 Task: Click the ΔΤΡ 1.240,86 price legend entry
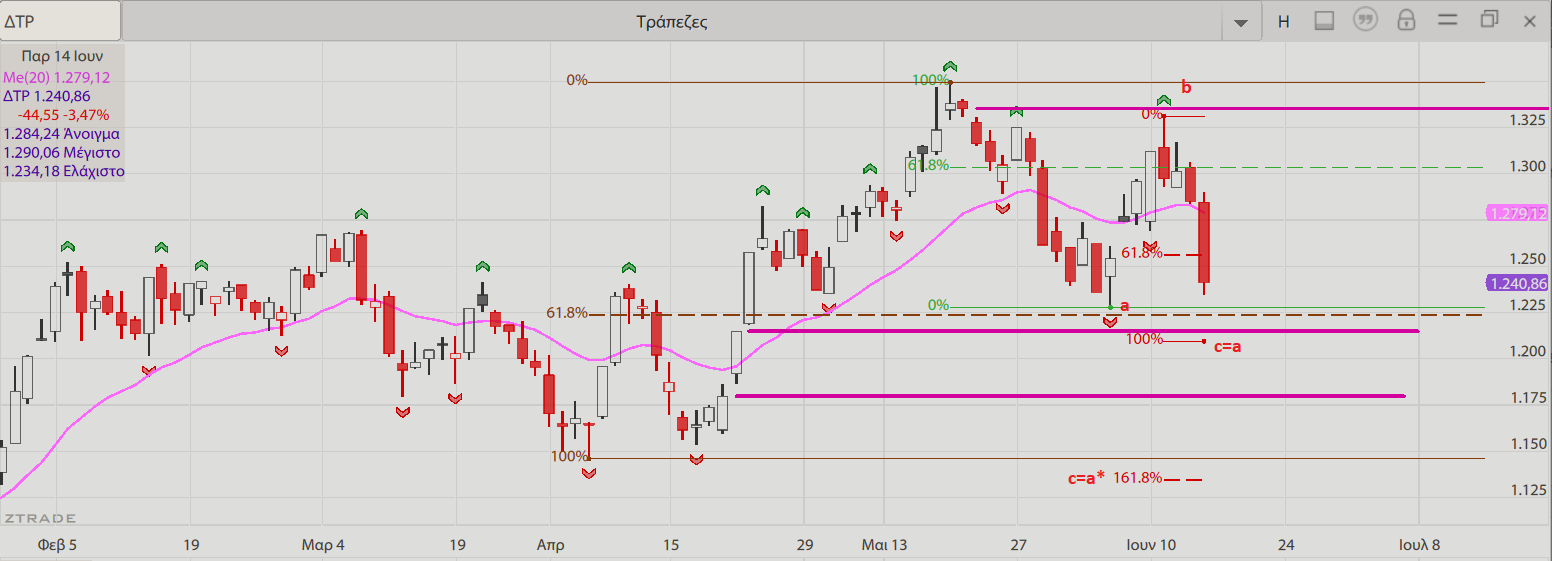click(47, 96)
